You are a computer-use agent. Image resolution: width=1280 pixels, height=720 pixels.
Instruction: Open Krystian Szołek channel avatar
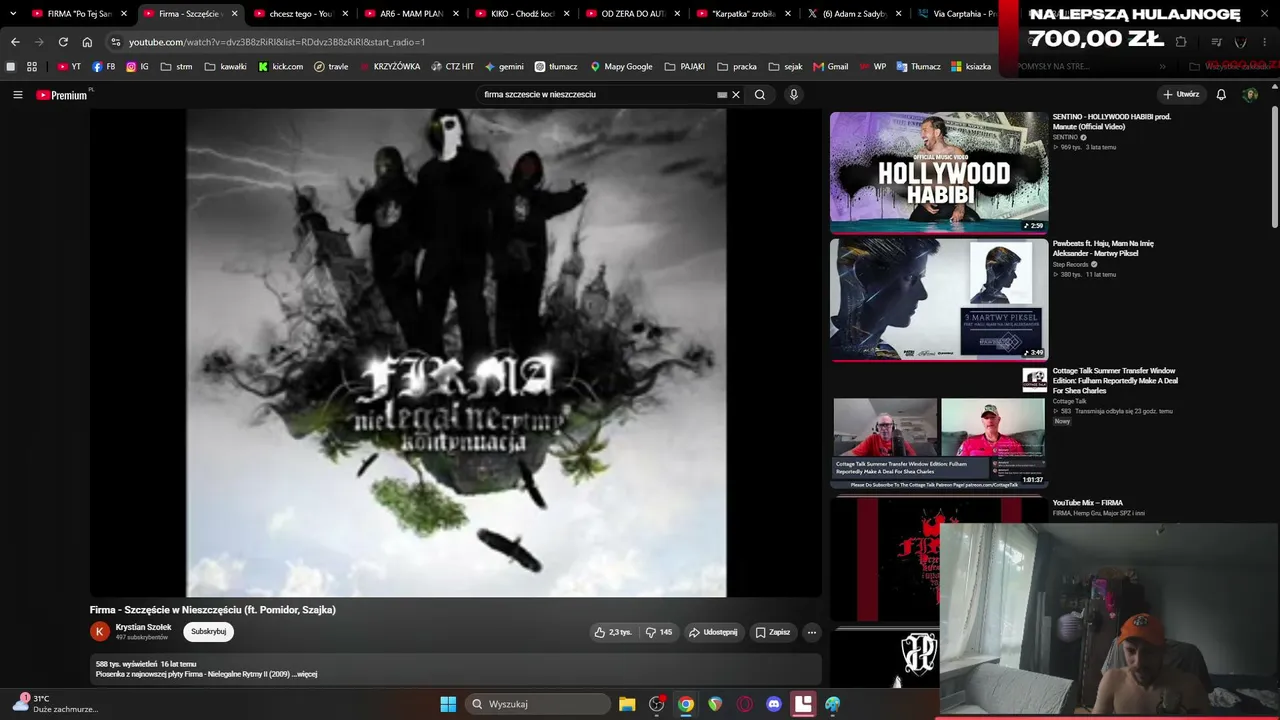(100, 631)
